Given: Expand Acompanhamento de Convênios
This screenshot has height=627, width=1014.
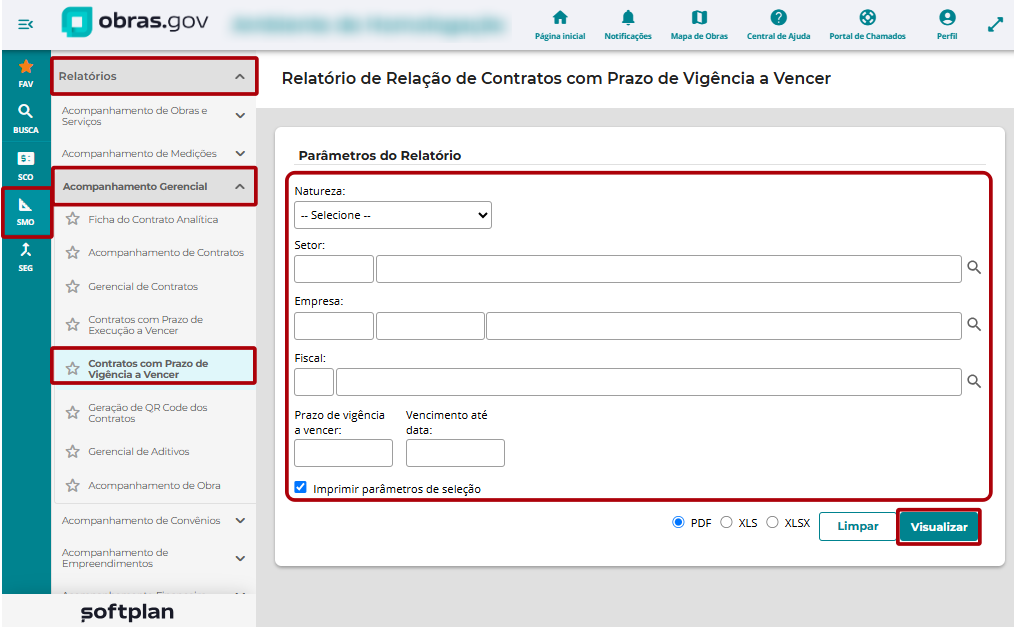Looking at the screenshot, I should point(154,520).
